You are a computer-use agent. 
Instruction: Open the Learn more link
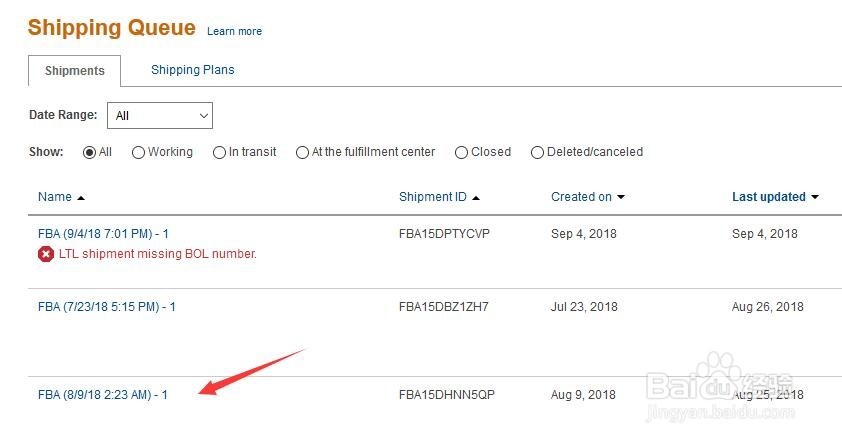235,31
